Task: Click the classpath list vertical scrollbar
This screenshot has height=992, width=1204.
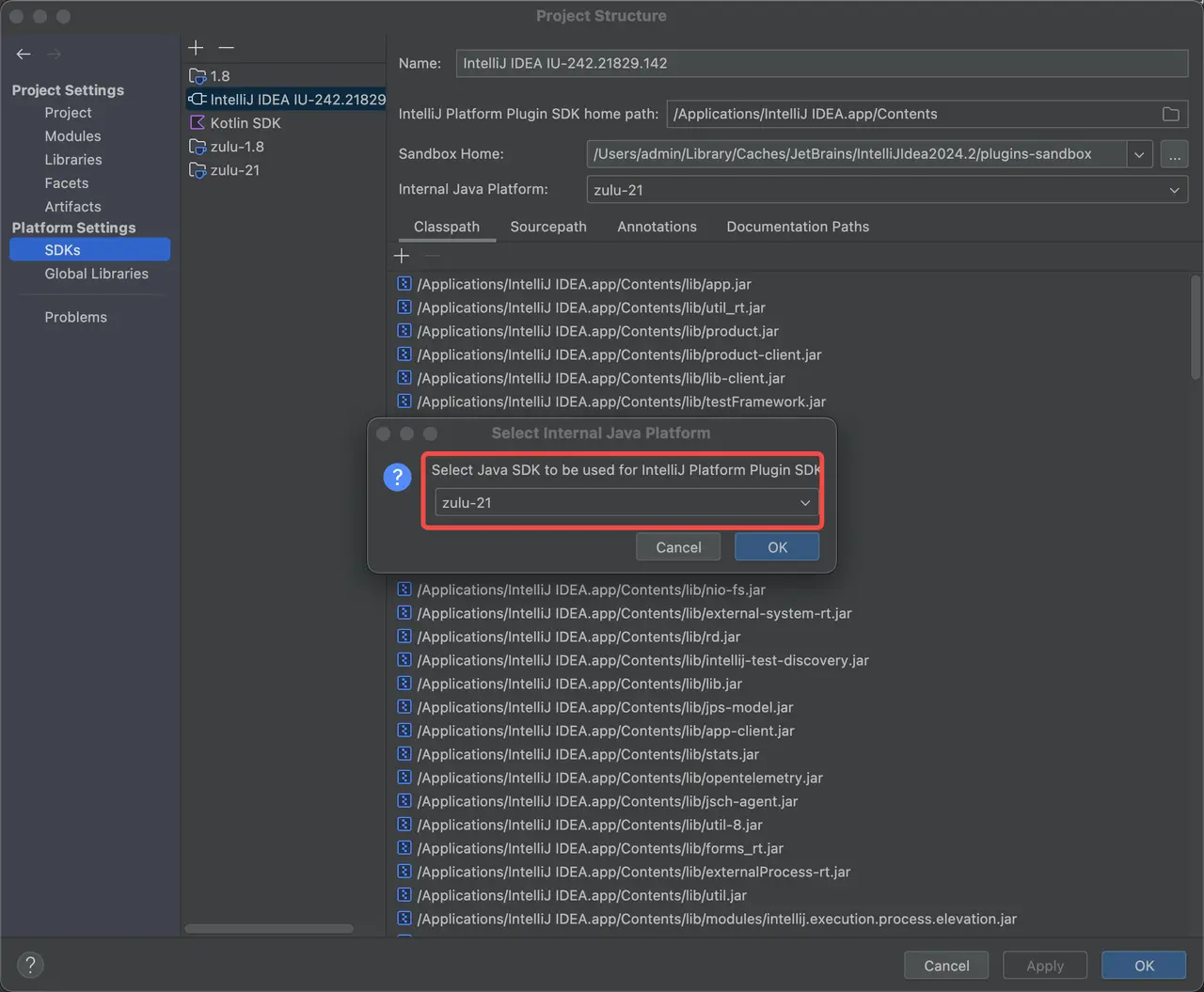Action: pos(1196,327)
